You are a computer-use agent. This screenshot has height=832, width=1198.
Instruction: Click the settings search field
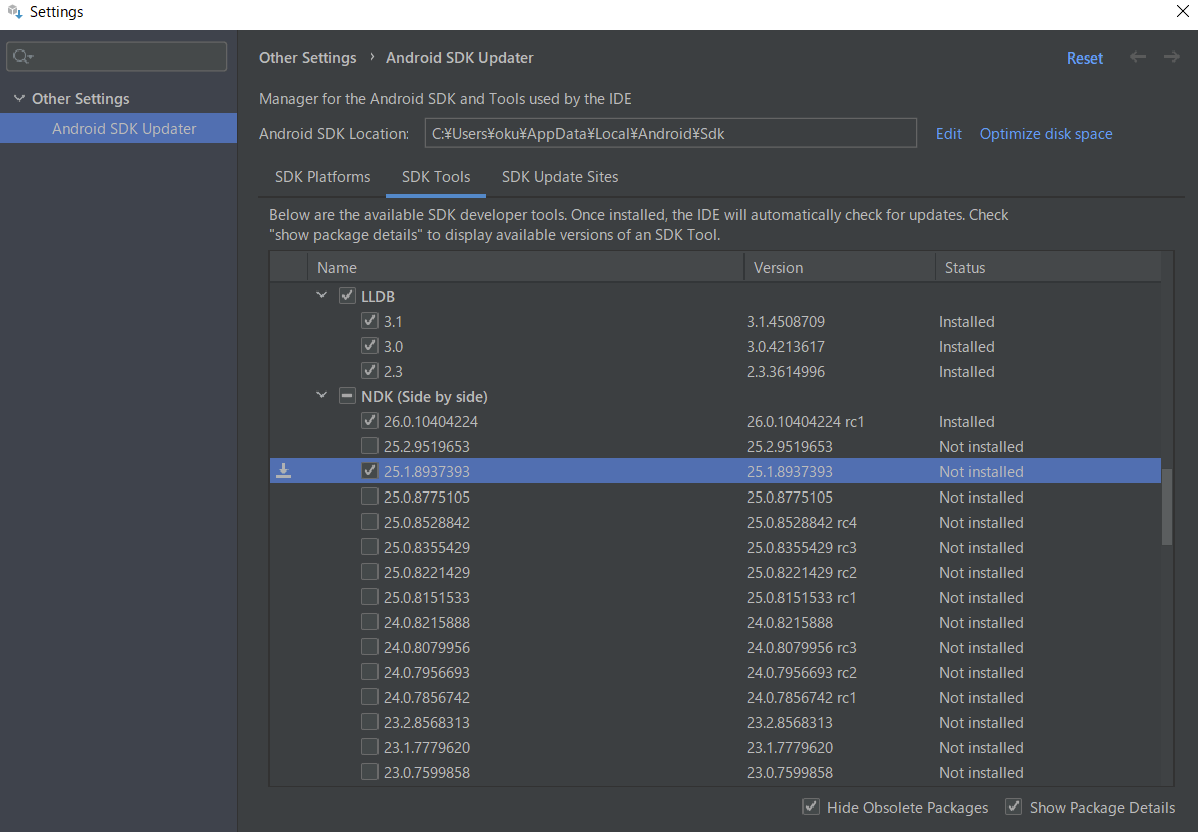click(117, 57)
